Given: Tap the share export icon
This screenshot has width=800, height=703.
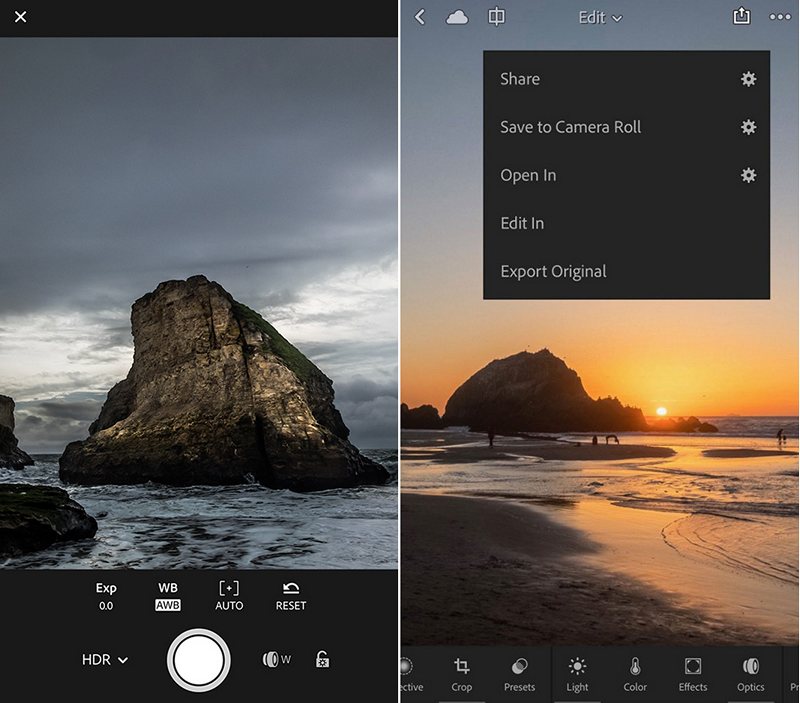Looking at the screenshot, I should 741,16.
